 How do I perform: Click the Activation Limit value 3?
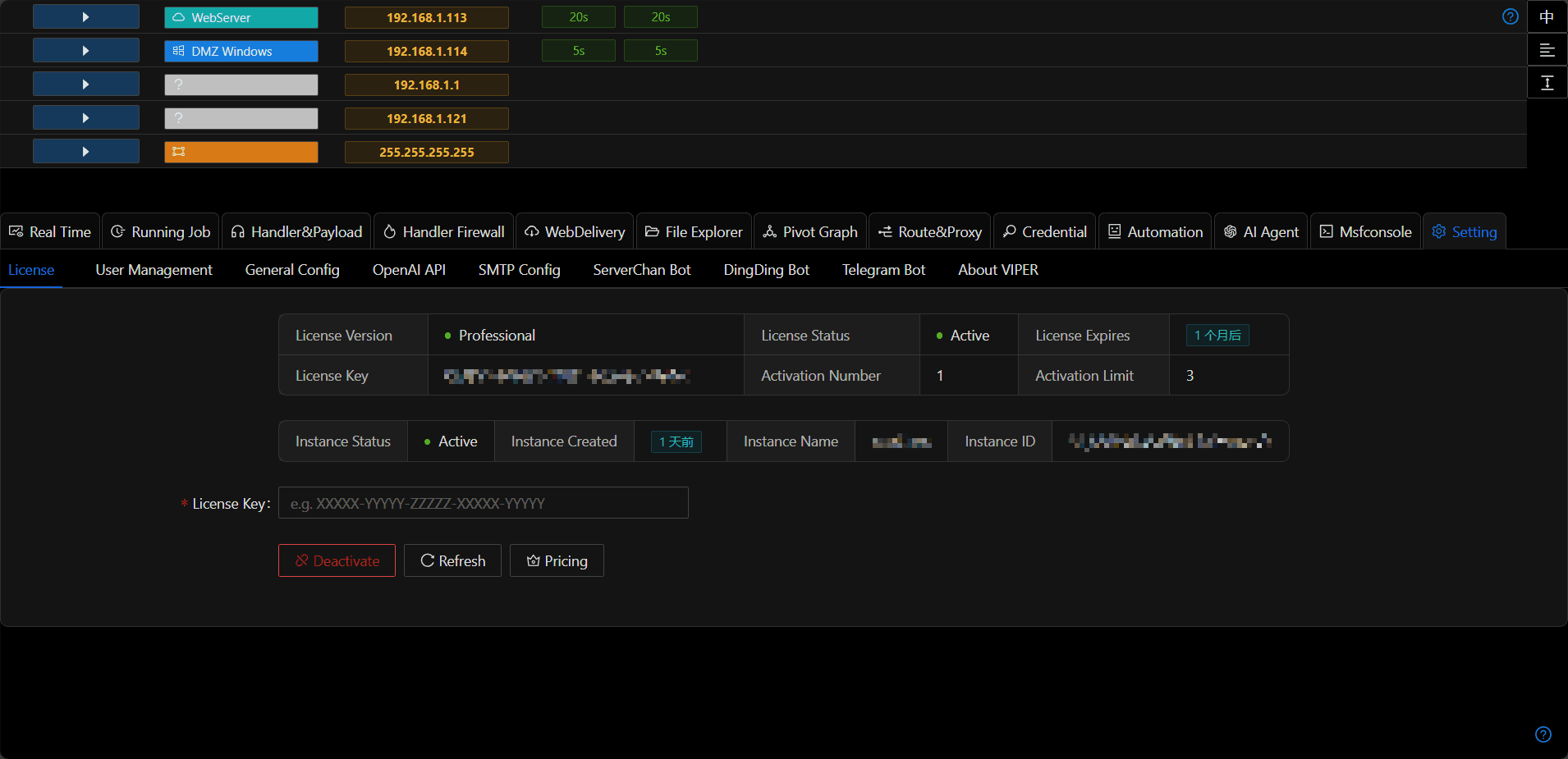click(x=1190, y=376)
